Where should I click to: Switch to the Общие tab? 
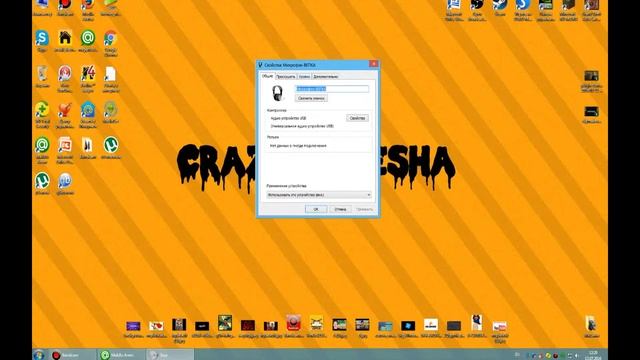click(x=267, y=76)
